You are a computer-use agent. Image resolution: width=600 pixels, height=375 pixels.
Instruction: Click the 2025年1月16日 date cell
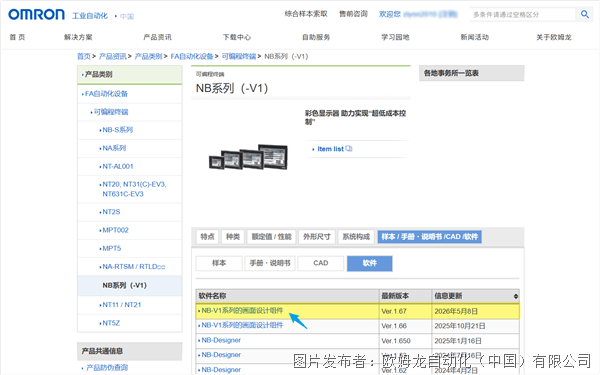(x=475, y=341)
